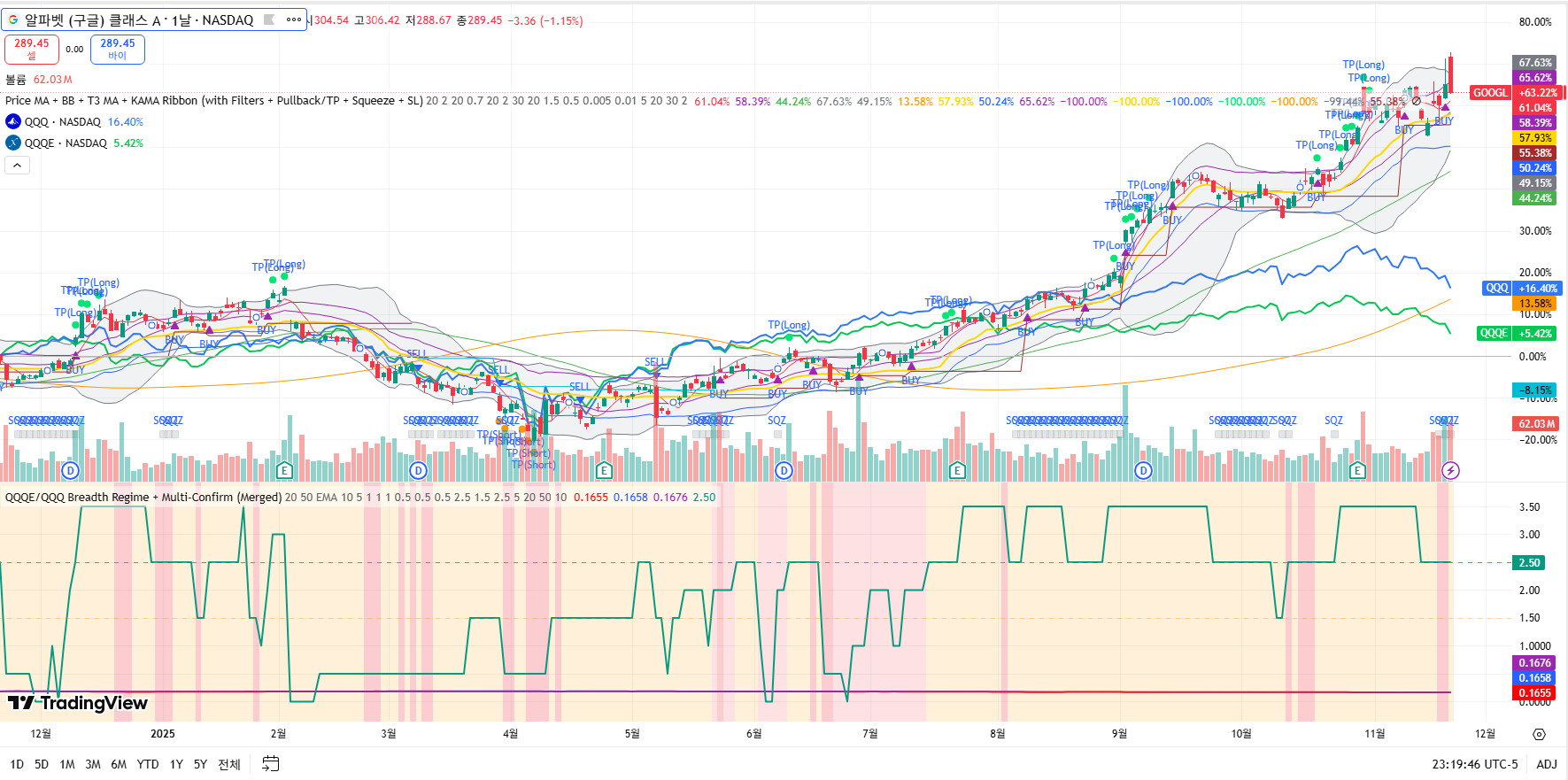Click the 30.00% label on the price axis
This screenshot has height=780, width=1568.
[x=1535, y=230]
